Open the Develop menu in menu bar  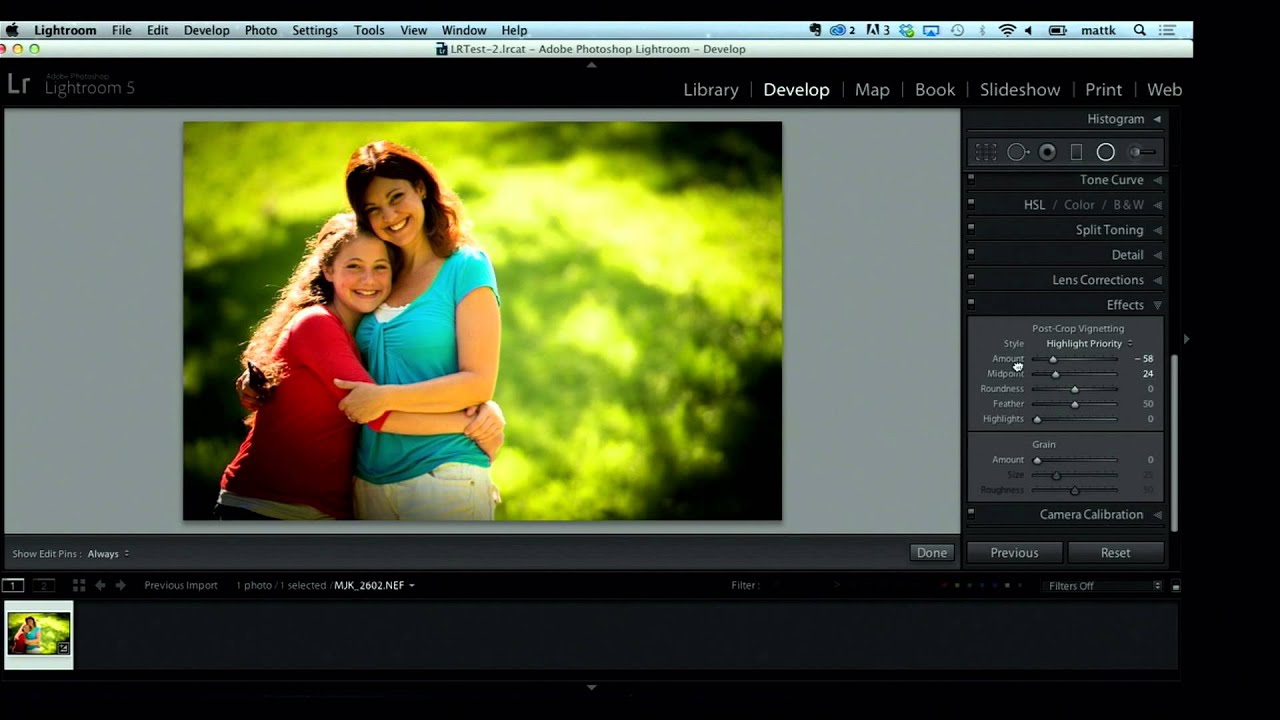[x=206, y=30]
